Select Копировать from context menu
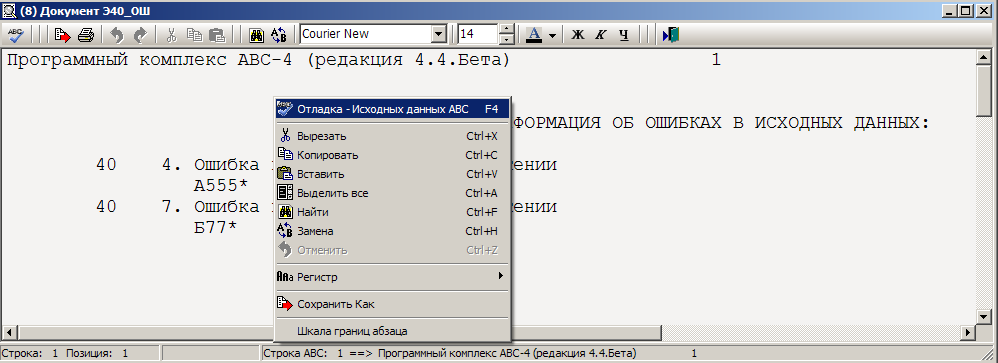Viewport: 998px width, 363px height. click(x=392, y=155)
